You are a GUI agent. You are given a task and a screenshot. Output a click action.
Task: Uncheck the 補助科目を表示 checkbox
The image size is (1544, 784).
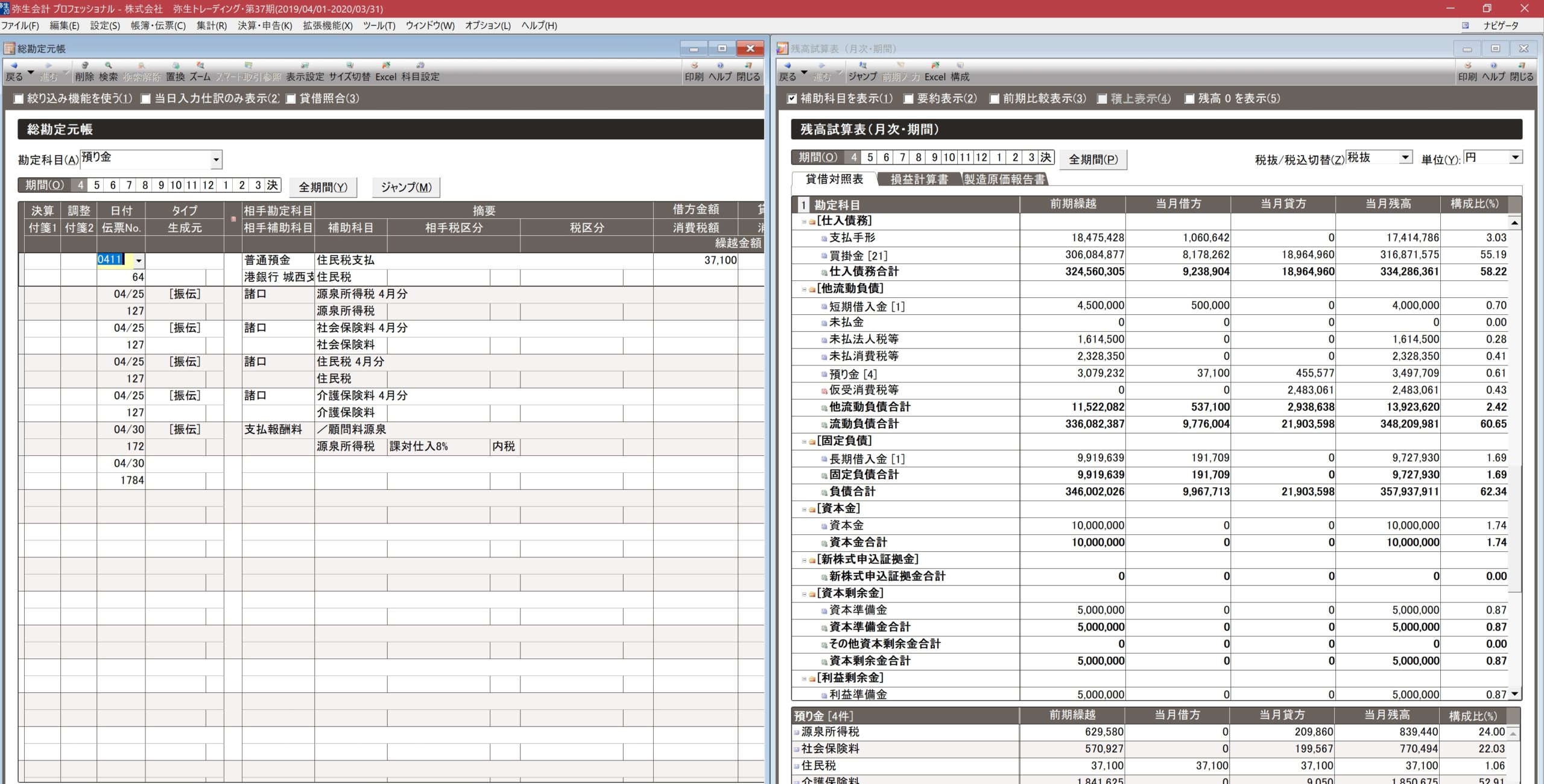pyautogui.click(x=793, y=99)
